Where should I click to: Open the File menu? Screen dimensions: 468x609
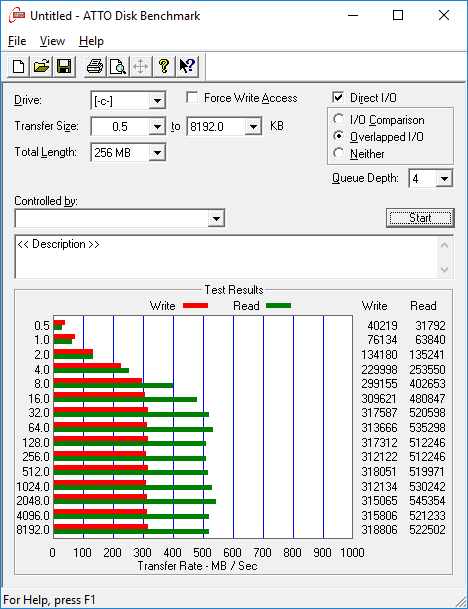pyautogui.click(x=17, y=41)
